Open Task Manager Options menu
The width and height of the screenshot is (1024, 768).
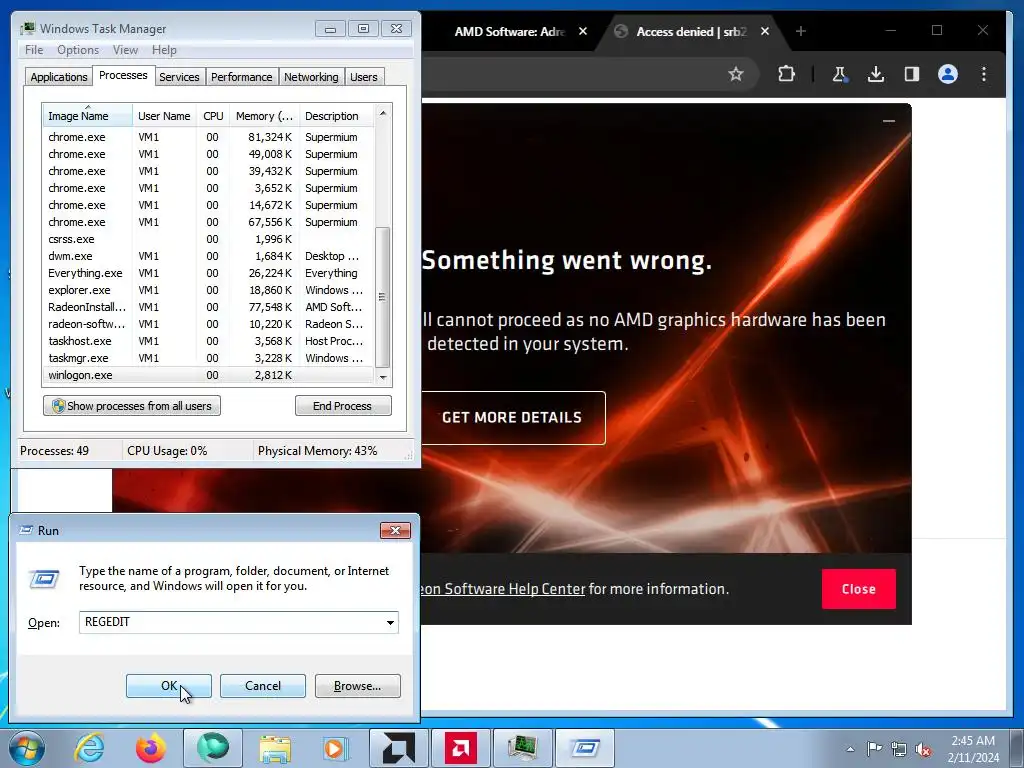coord(78,50)
